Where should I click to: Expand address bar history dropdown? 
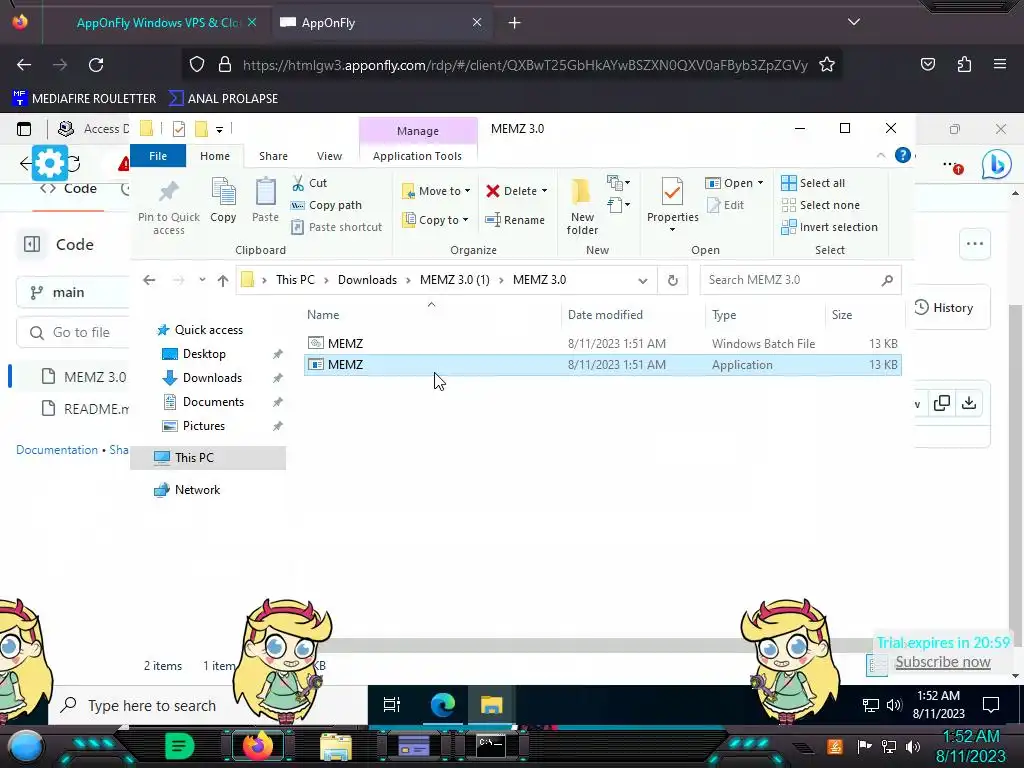coord(643,280)
